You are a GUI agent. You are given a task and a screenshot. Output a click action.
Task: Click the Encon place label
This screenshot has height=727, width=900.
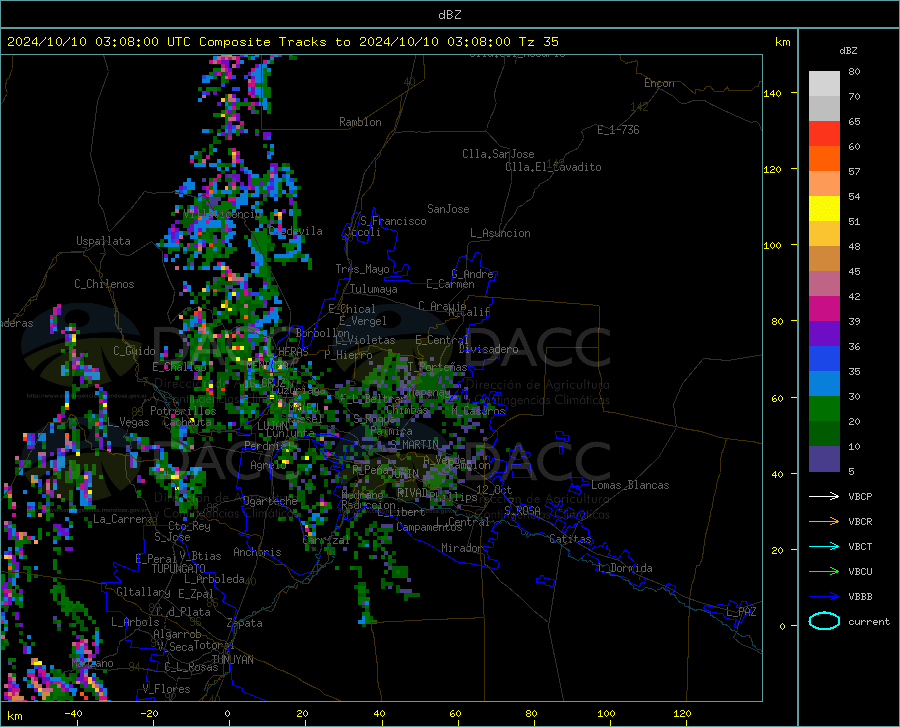tap(659, 83)
